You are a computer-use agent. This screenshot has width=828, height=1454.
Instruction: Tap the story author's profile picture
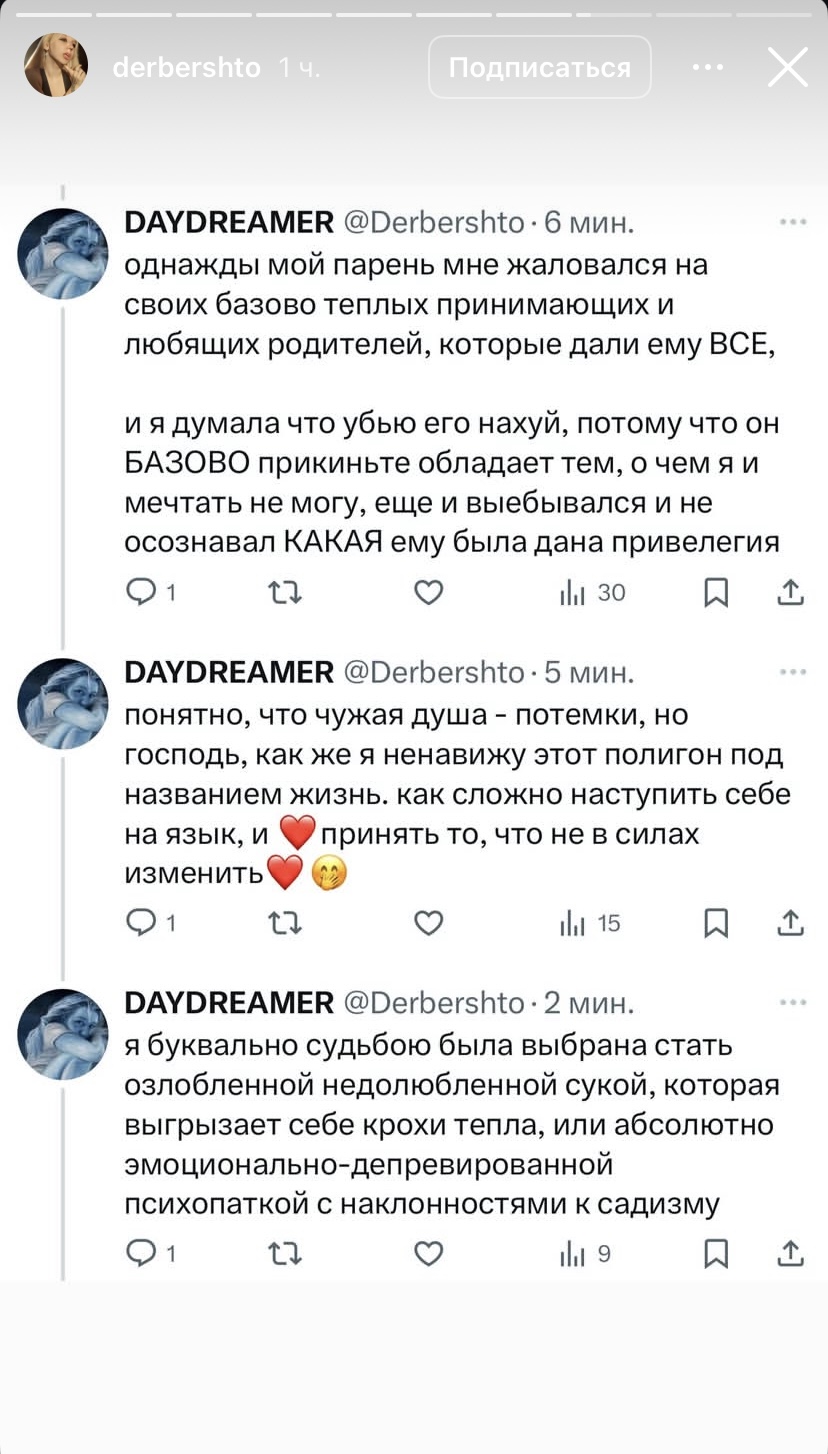(x=56, y=66)
